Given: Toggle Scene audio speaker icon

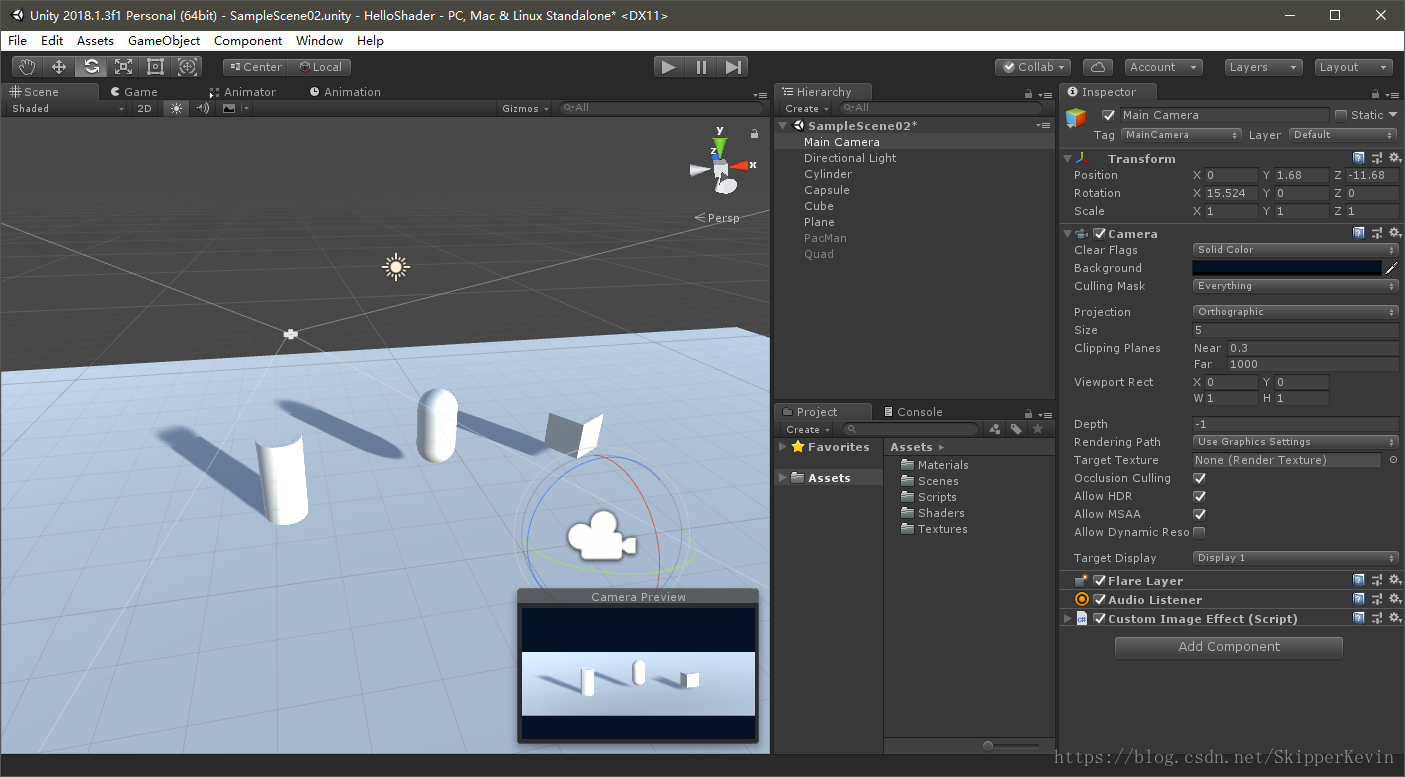Looking at the screenshot, I should 203,108.
